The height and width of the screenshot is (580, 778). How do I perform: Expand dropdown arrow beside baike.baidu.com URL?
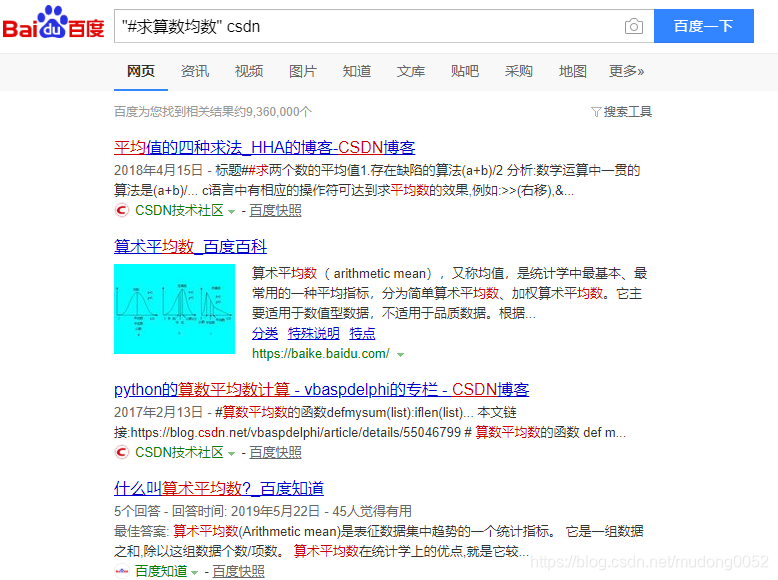tap(400, 355)
